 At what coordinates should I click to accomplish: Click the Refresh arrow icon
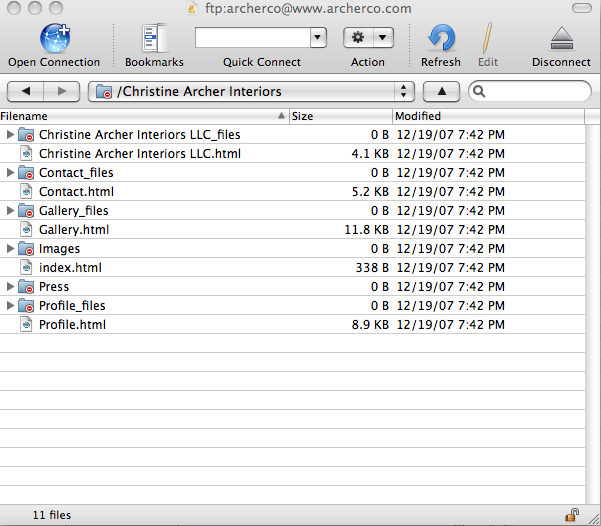(441, 38)
